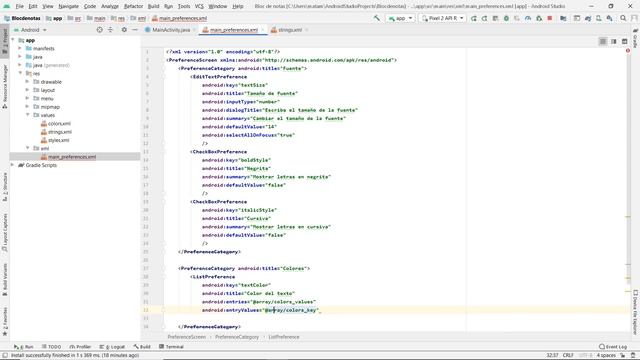Collapse the res folder
Viewport: 640px width, 360px height.
[x=20, y=73]
